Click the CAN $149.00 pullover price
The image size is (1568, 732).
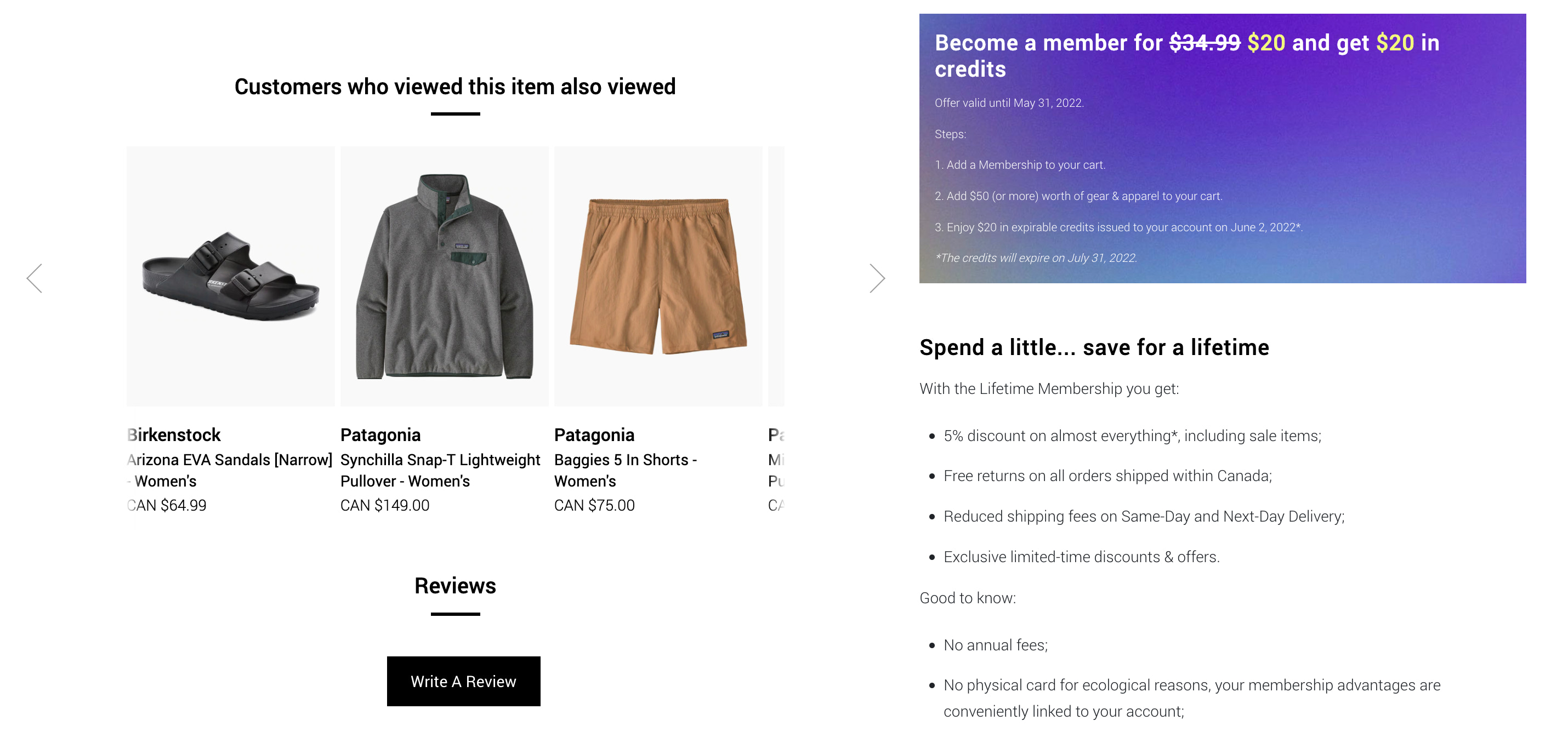pos(385,506)
